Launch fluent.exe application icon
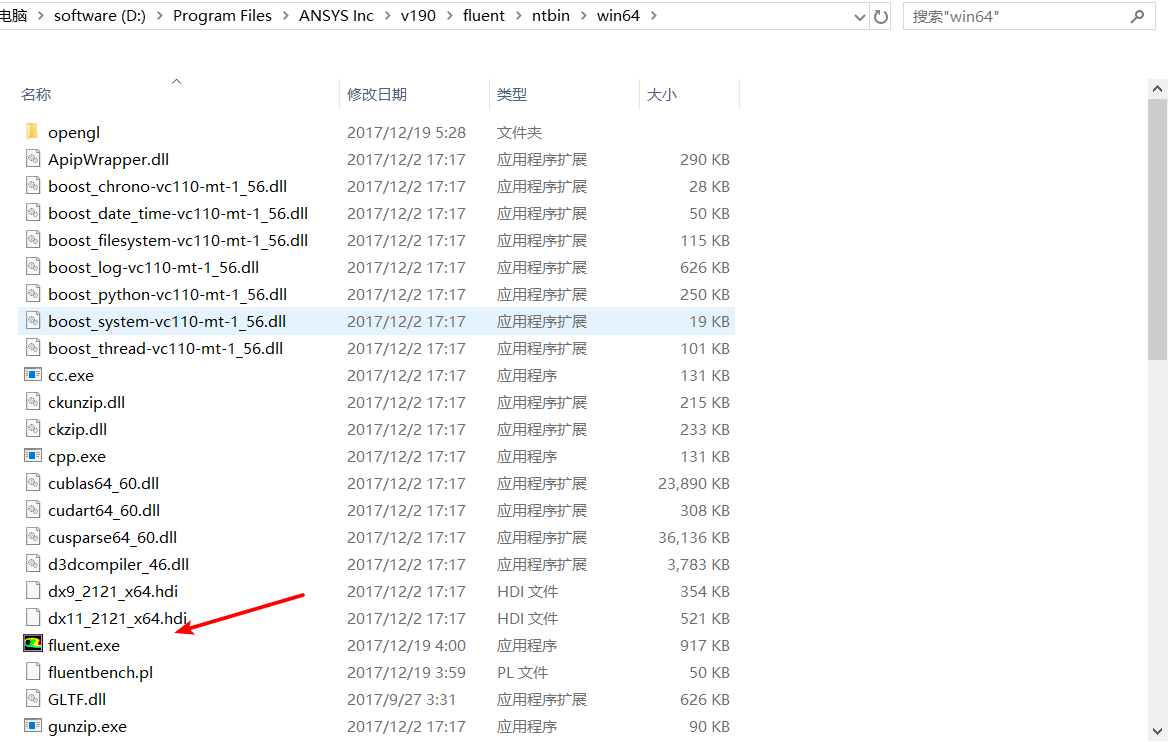 coord(32,644)
